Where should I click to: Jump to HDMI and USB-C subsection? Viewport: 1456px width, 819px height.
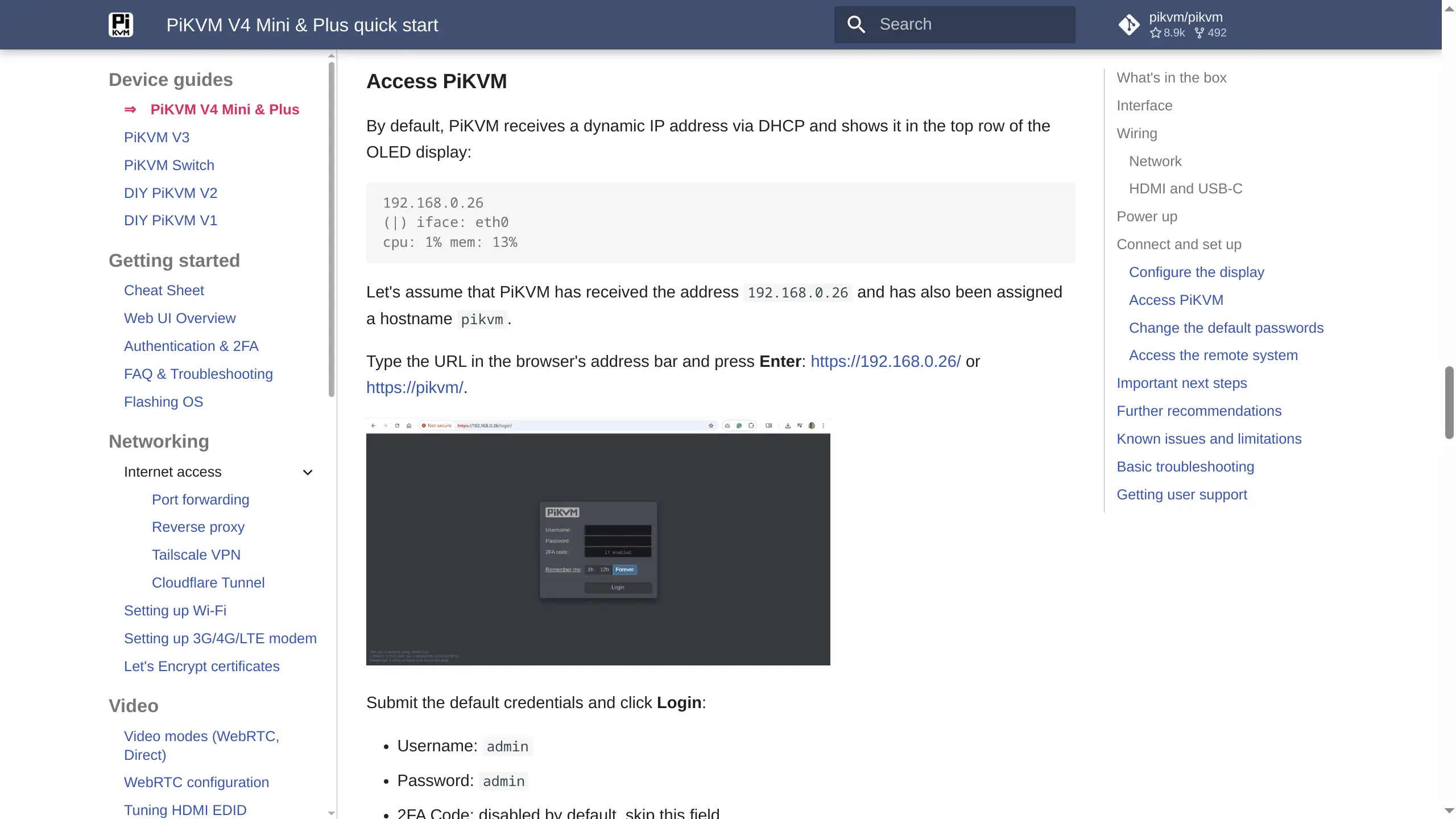(1185, 189)
